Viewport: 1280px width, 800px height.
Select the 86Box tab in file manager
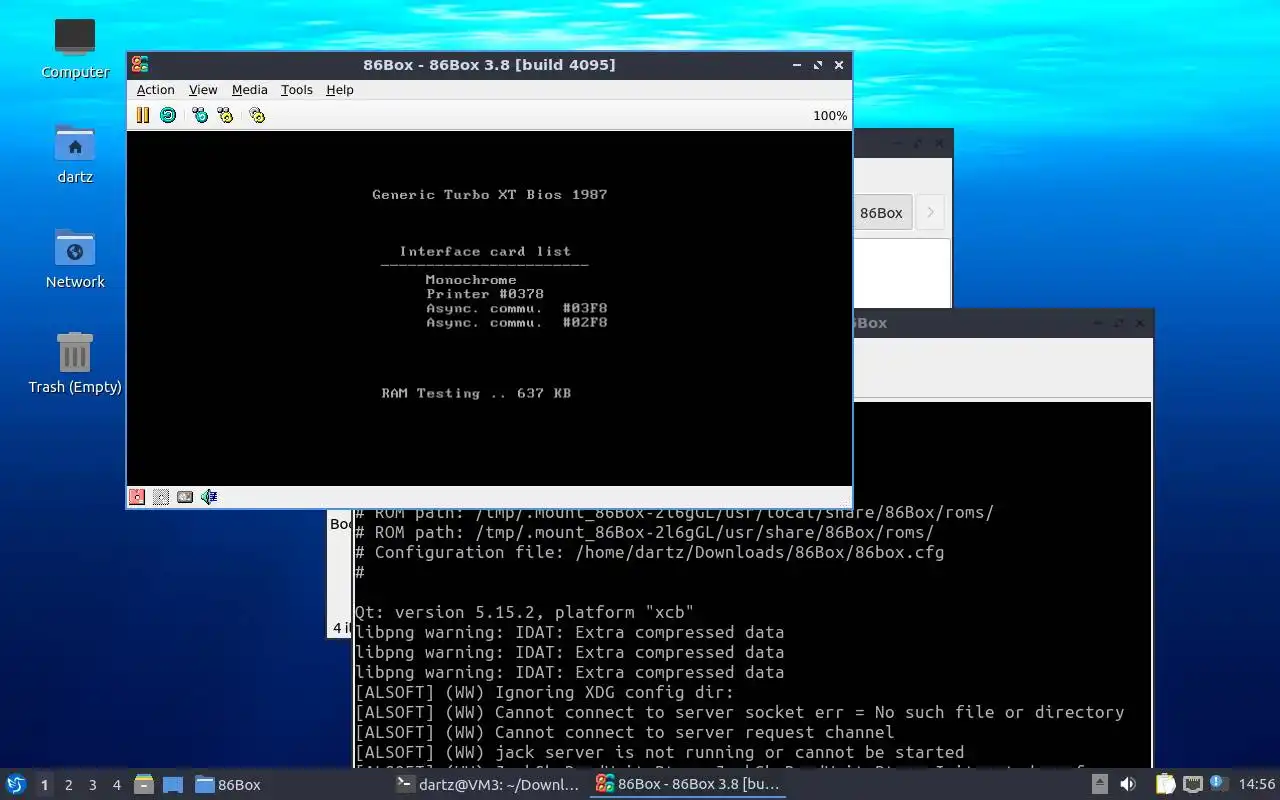point(881,213)
